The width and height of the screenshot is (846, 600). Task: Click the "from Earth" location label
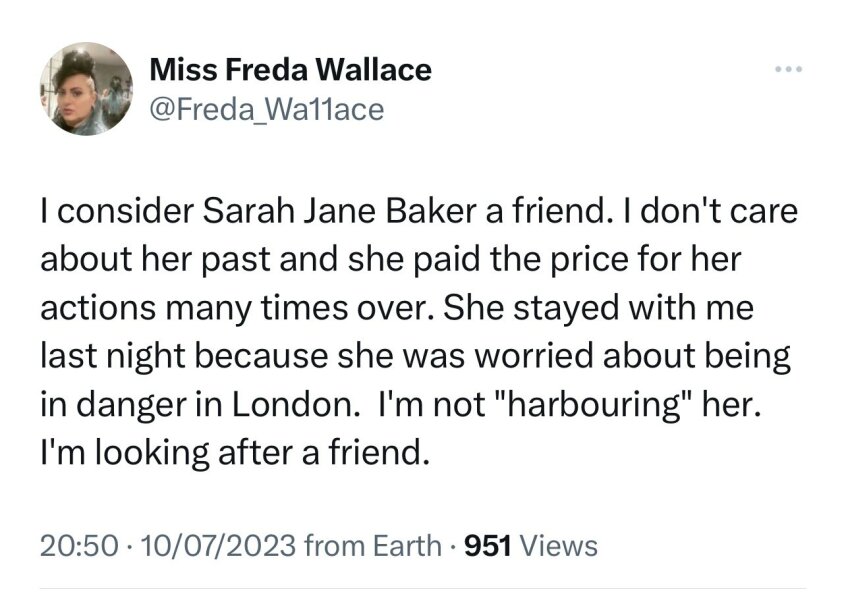coord(372,546)
